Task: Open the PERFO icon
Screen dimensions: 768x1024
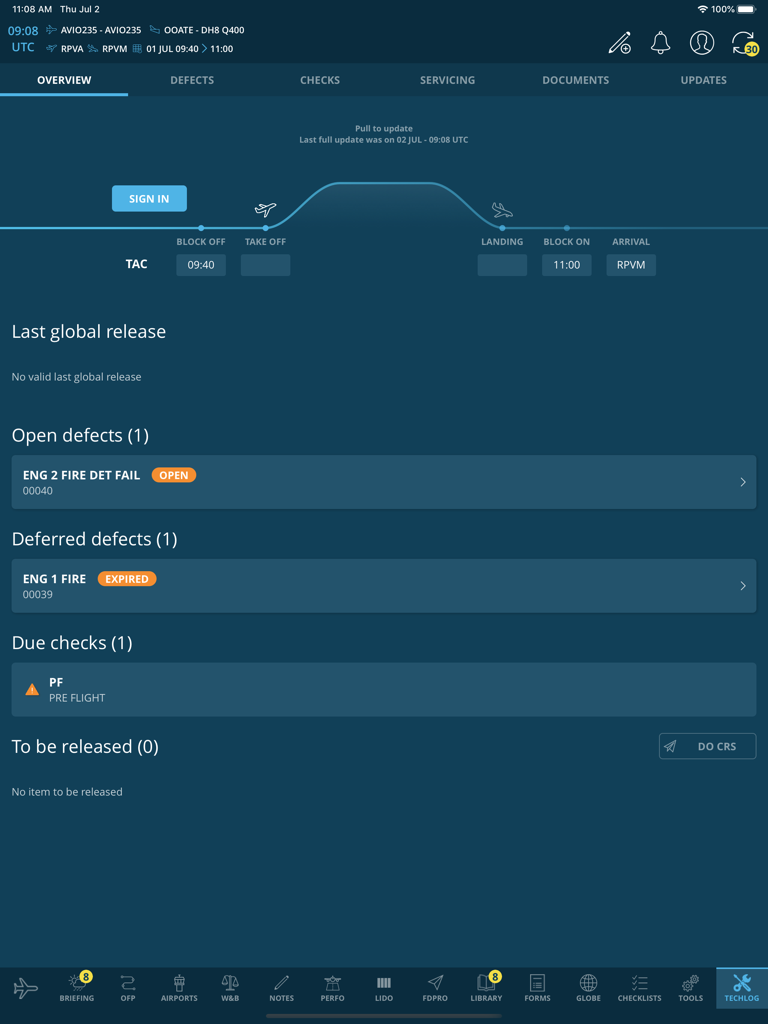Action: [x=332, y=989]
